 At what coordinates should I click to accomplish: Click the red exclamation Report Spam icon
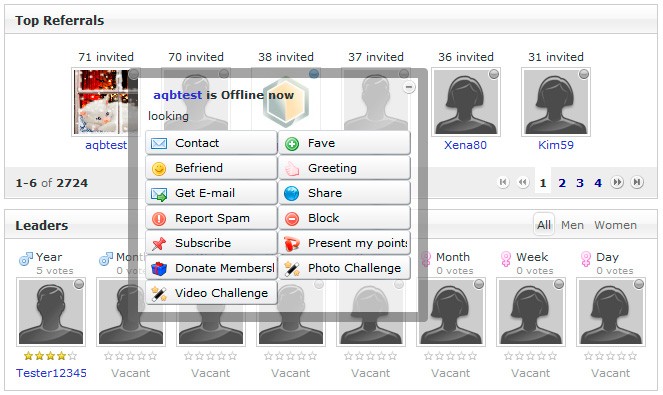[159, 219]
